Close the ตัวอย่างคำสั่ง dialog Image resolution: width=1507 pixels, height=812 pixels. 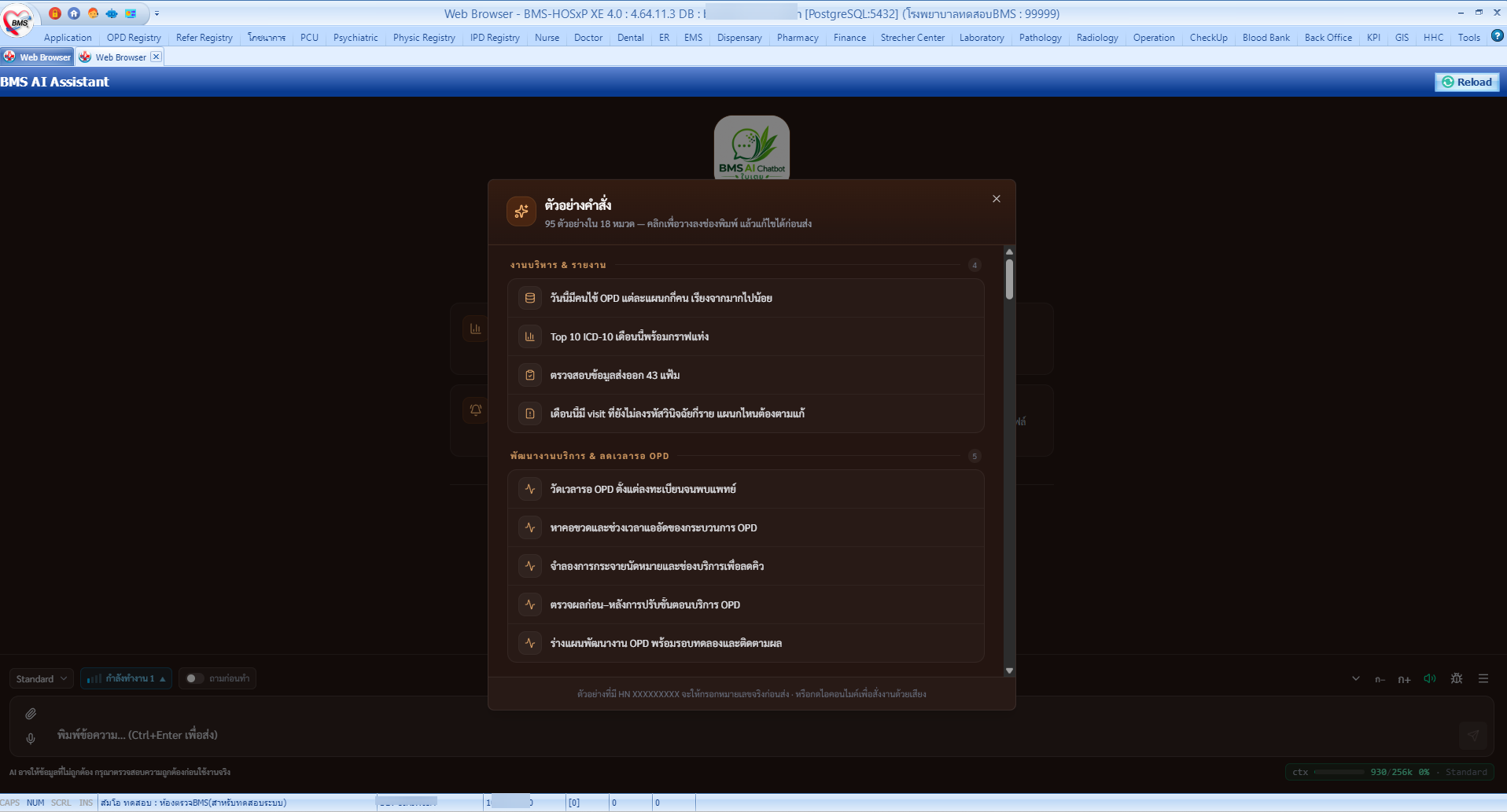pos(997,199)
